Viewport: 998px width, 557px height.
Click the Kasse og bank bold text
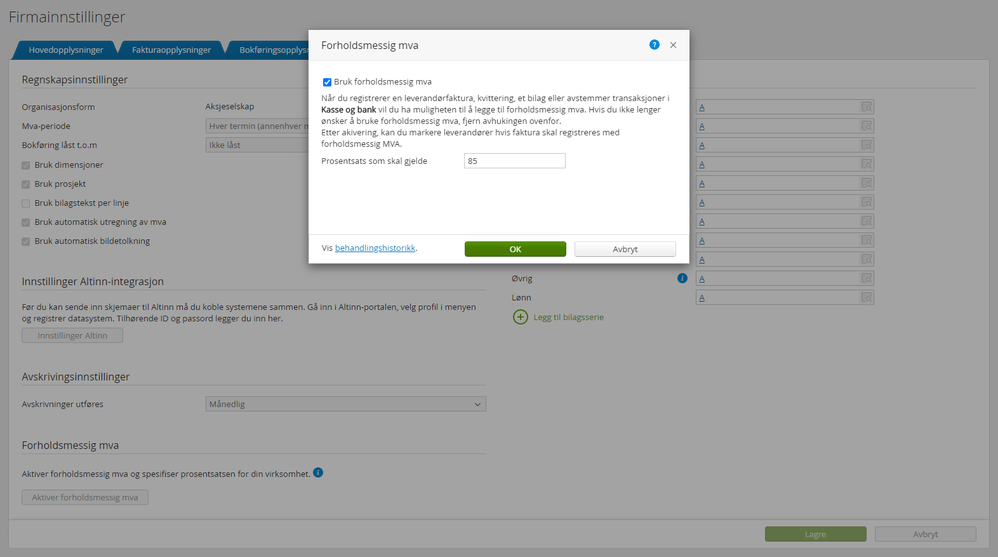348,109
